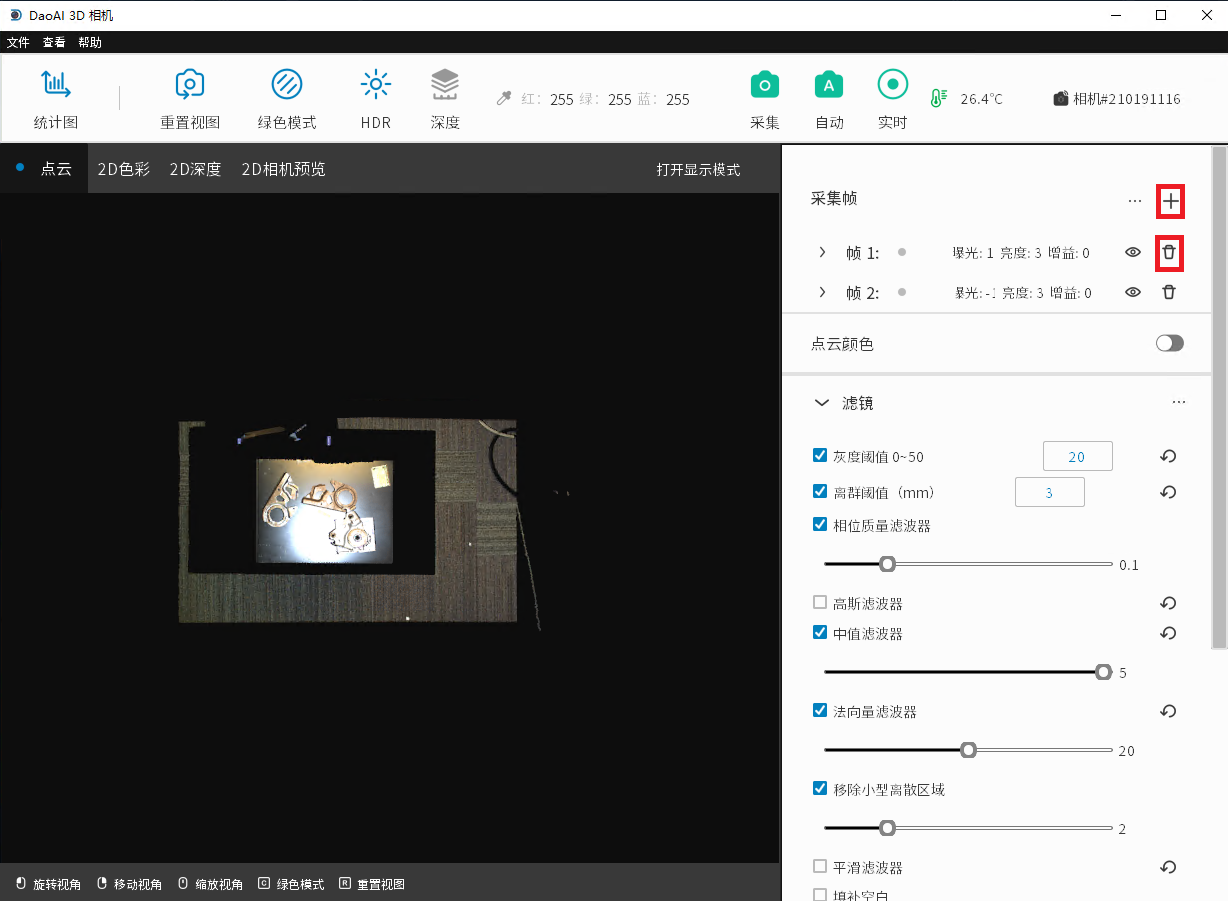Enable the 高斯滤波器 Gaussian filter checkbox
Image resolution: width=1228 pixels, height=901 pixels.
[x=820, y=602]
